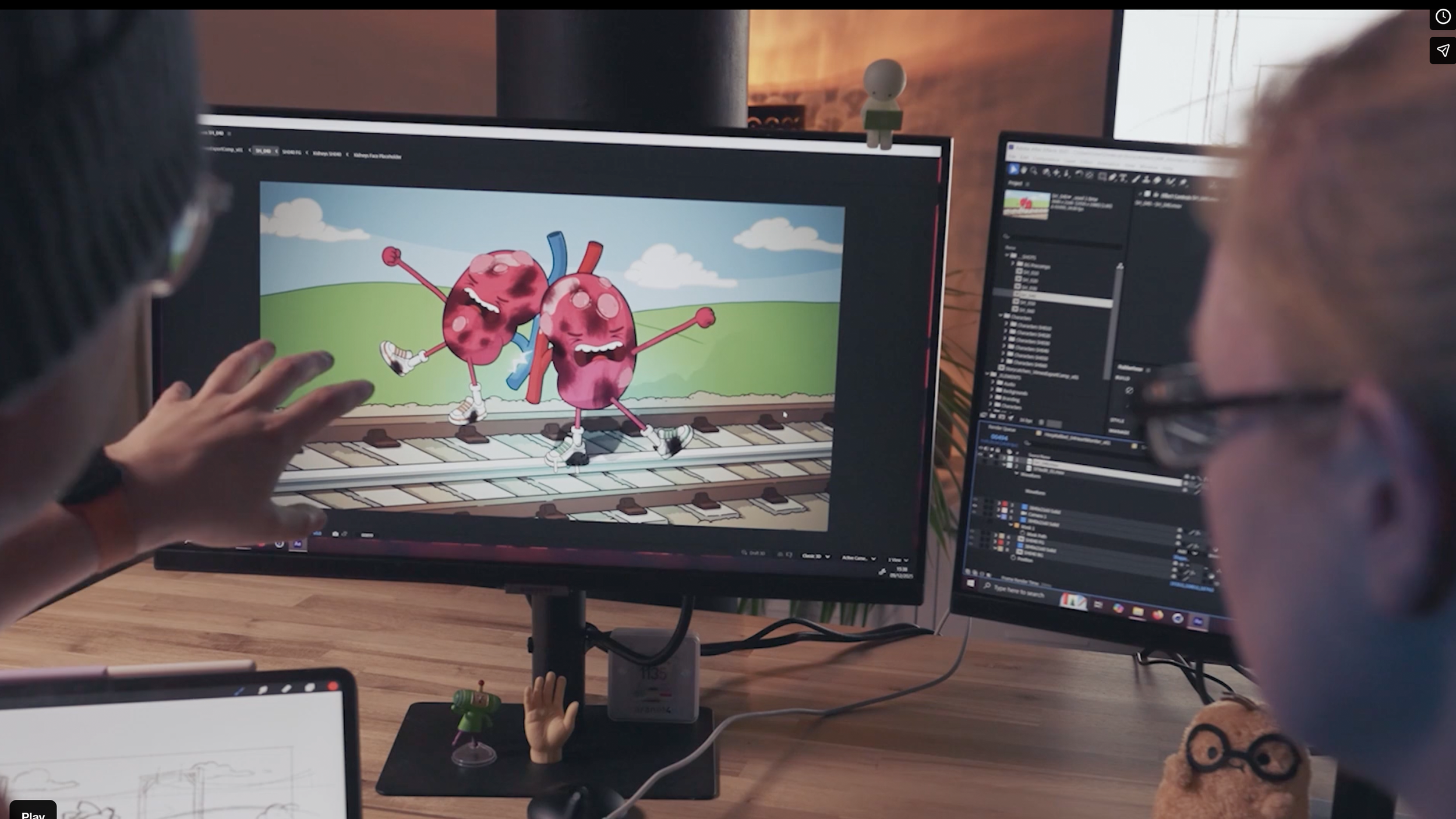Select the Pen tool in After Effects
This screenshot has height=819, width=1456.
tap(1112, 177)
